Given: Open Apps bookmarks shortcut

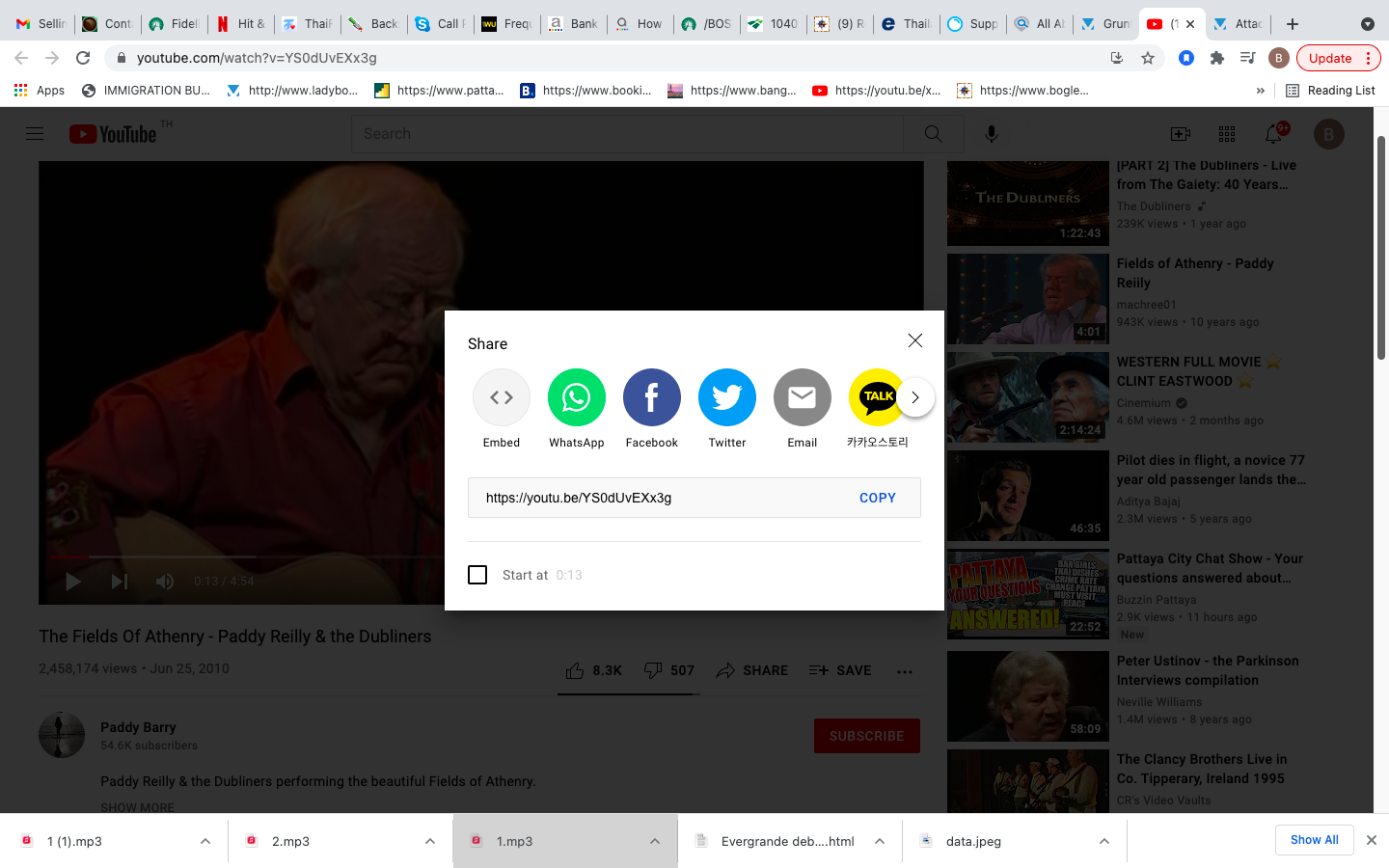Looking at the screenshot, I should [x=40, y=91].
